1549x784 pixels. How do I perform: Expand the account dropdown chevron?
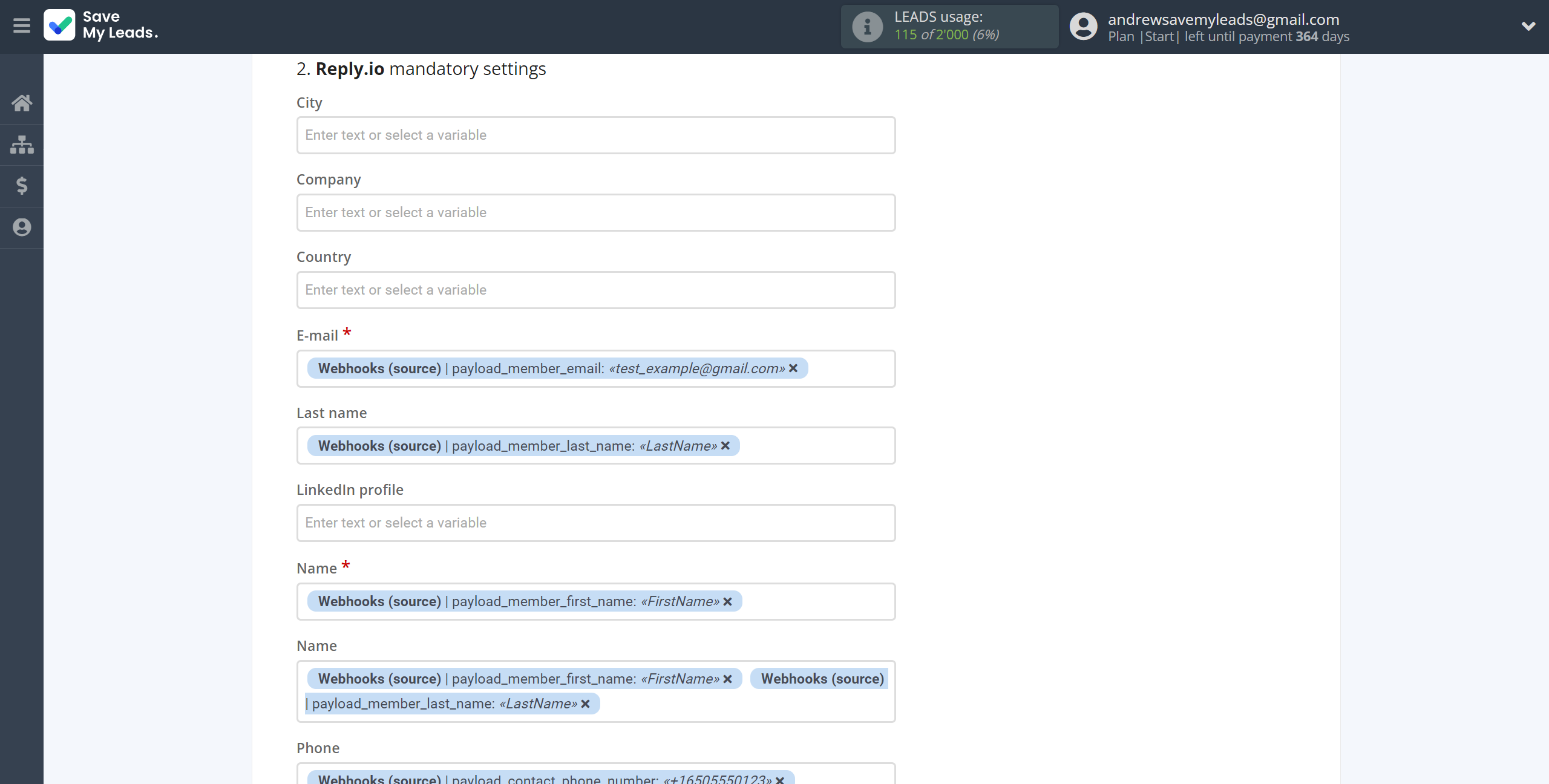[1528, 26]
